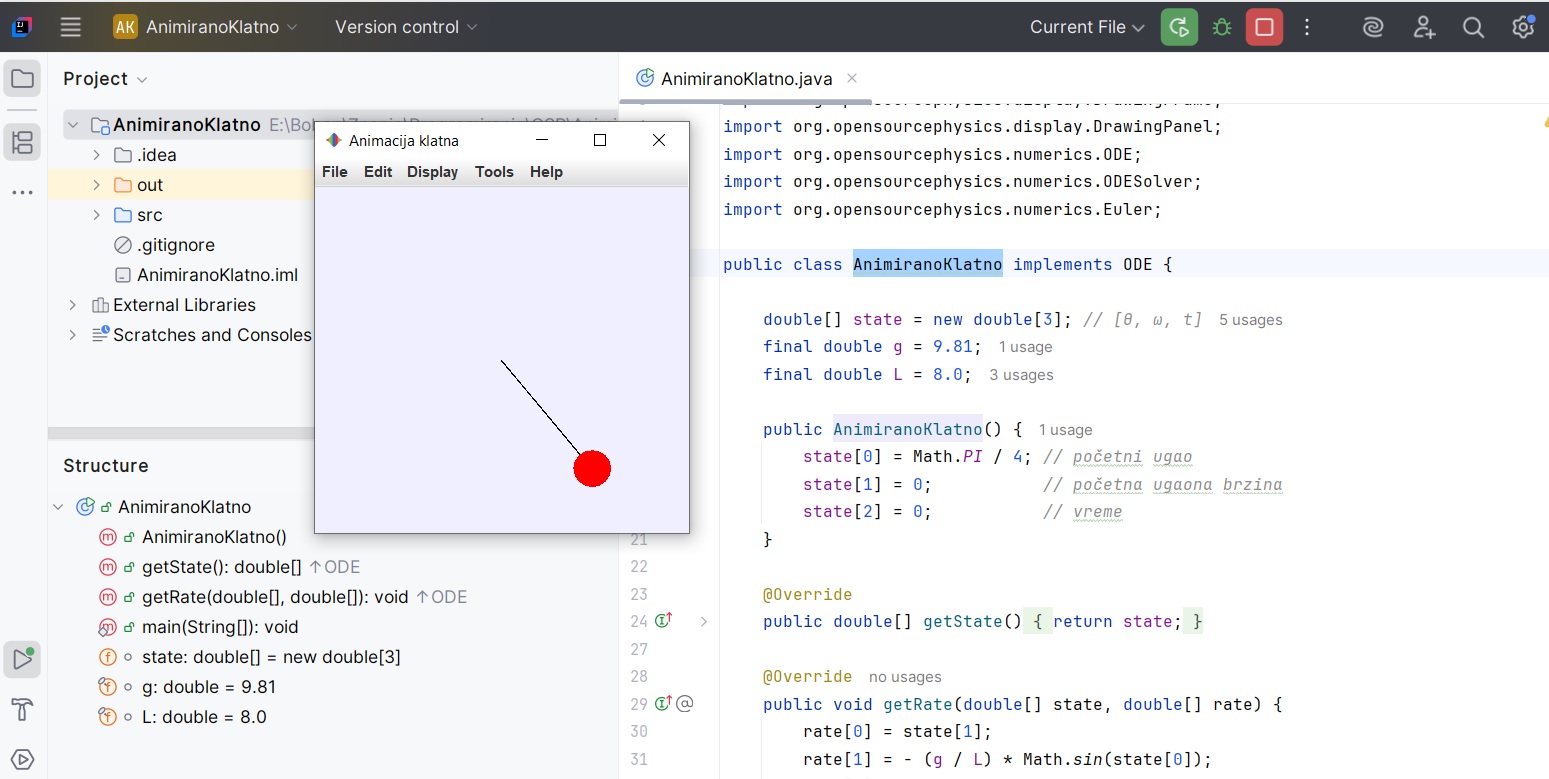Select the out folder row
The height and width of the screenshot is (779, 1549).
click(181, 185)
